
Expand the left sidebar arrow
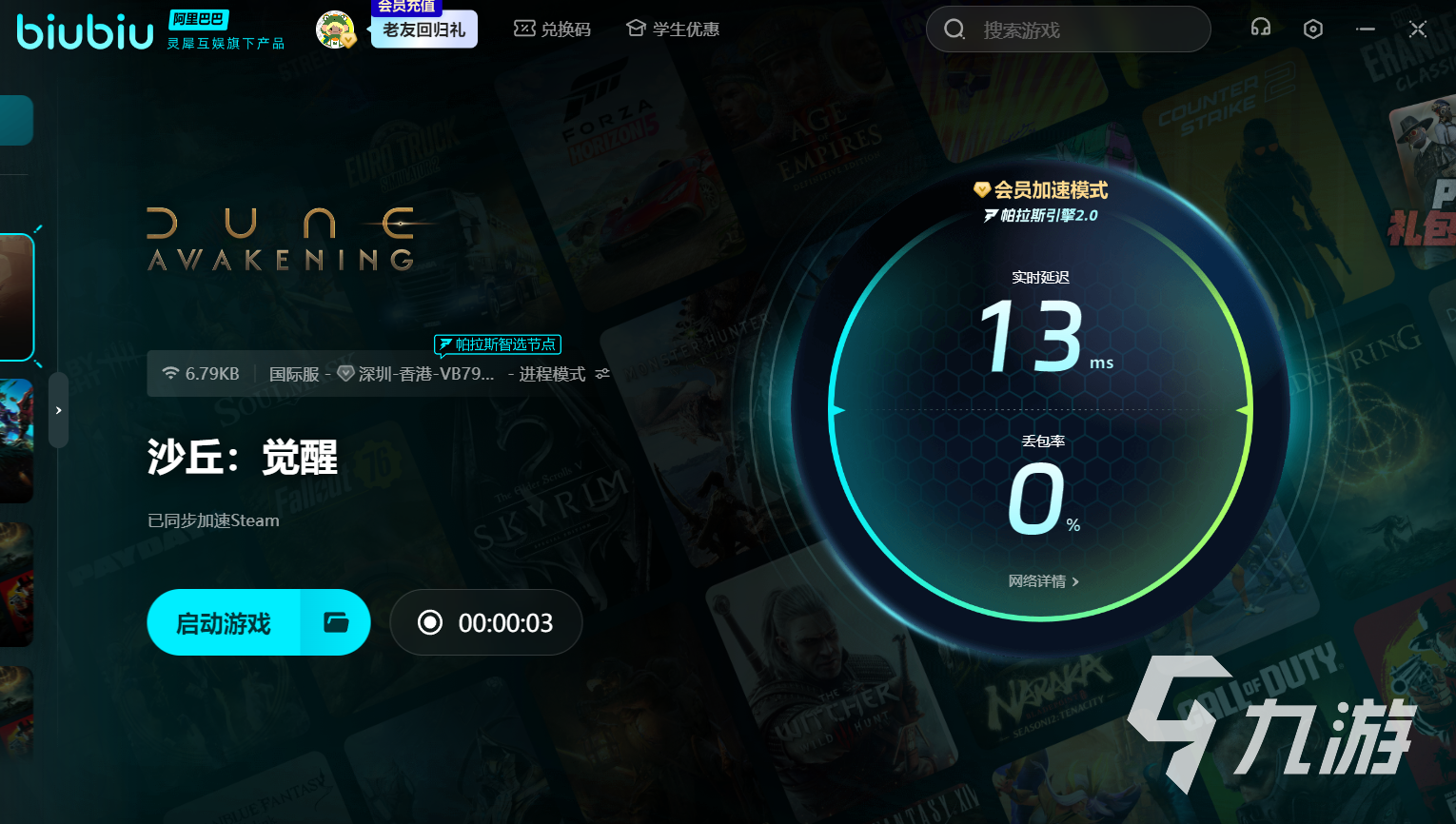click(x=58, y=410)
